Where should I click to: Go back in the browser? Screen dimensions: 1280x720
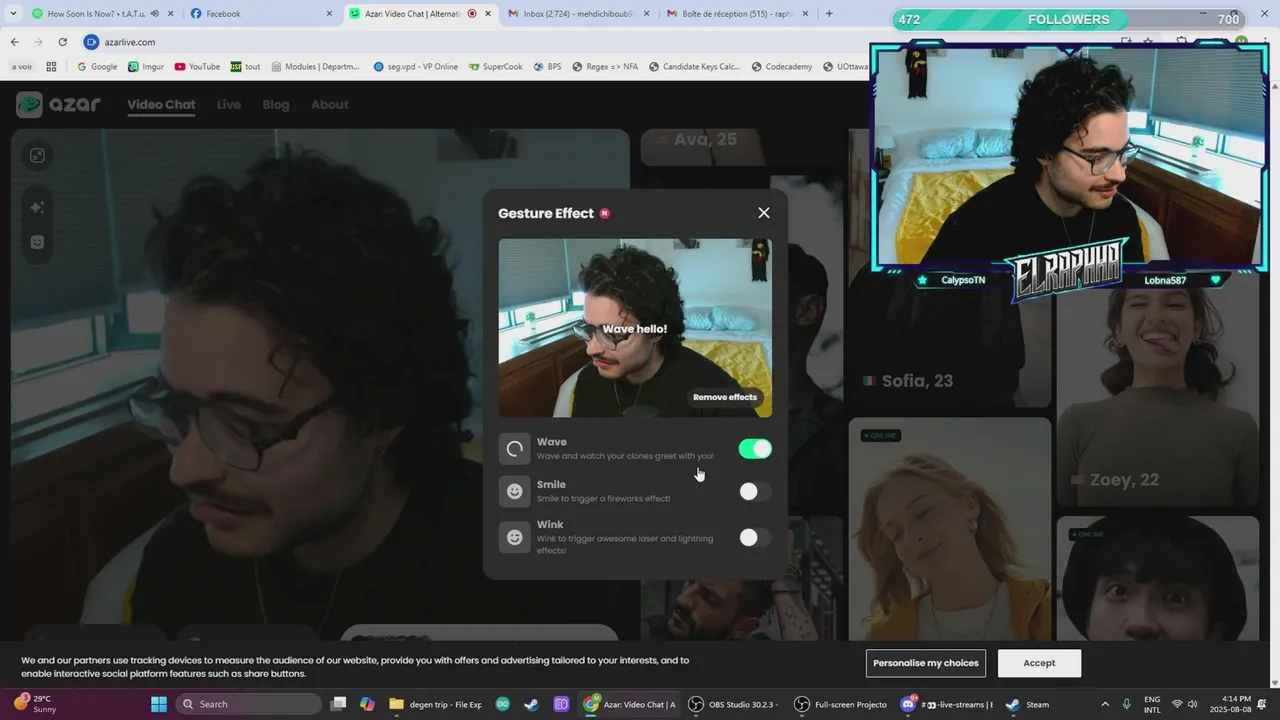pos(14,42)
